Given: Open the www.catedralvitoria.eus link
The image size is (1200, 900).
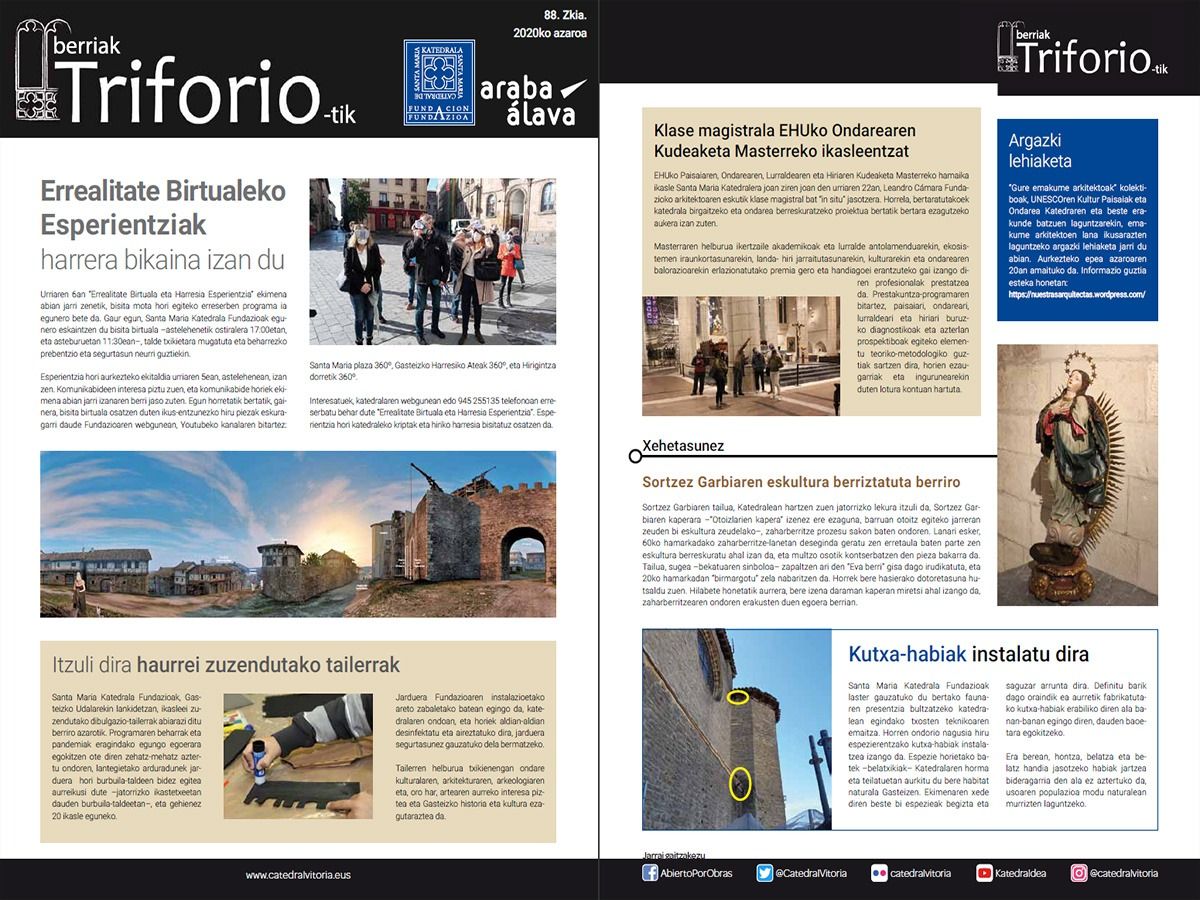Looking at the screenshot, I should (298, 875).
